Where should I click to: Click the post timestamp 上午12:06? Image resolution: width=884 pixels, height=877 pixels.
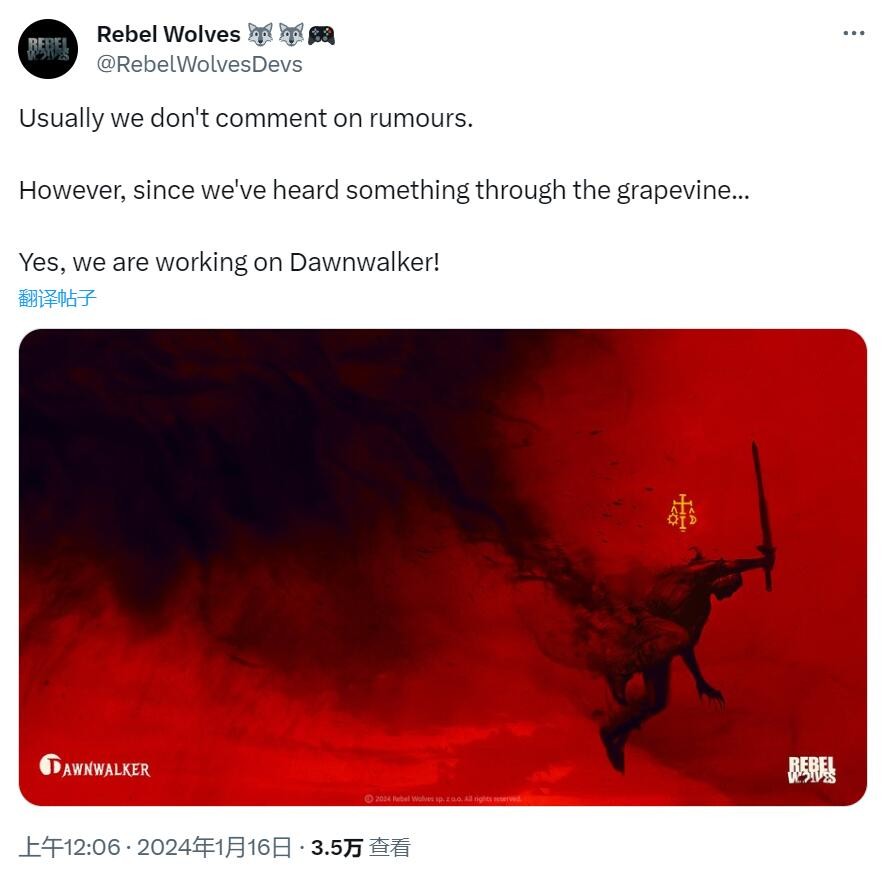coord(70,847)
